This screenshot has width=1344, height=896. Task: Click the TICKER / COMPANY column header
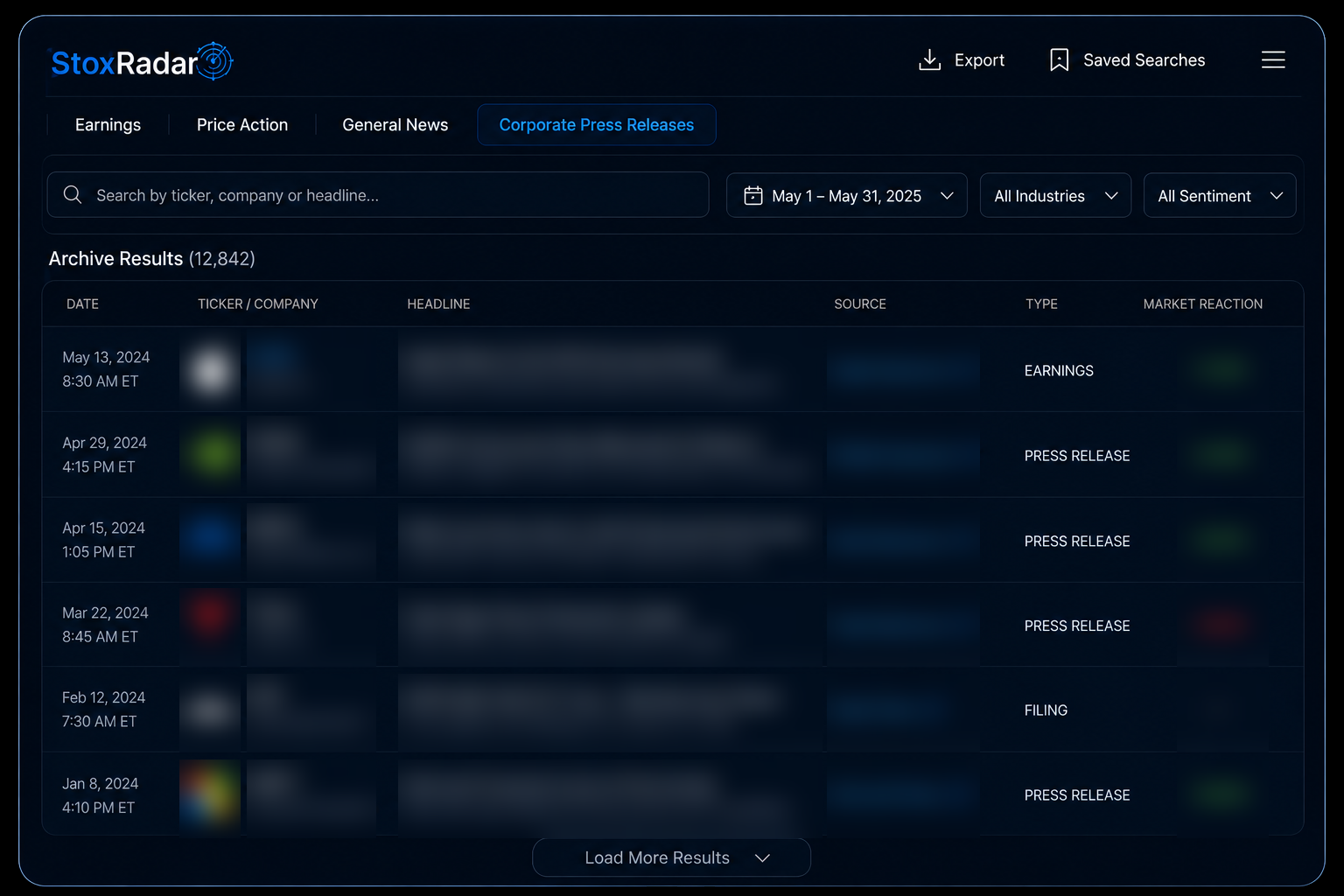click(x=258, y=304)
